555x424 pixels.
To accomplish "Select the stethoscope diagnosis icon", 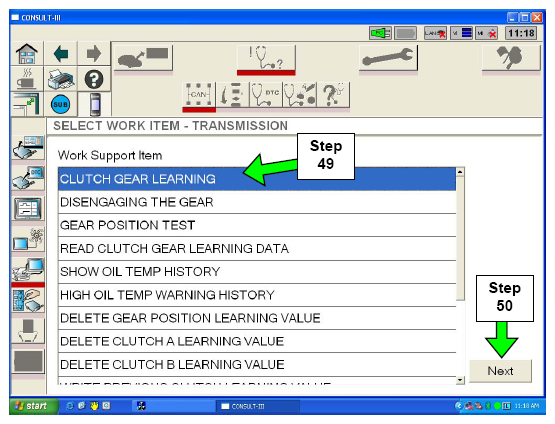I will [266, 58].
